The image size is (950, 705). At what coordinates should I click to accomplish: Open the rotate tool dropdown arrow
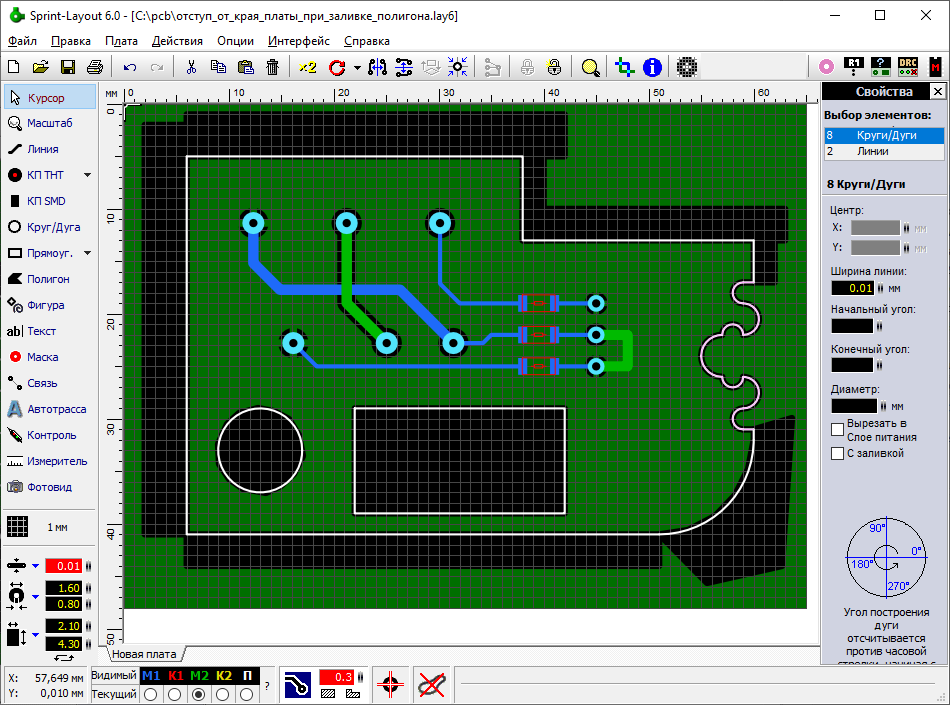click(356, 68)
